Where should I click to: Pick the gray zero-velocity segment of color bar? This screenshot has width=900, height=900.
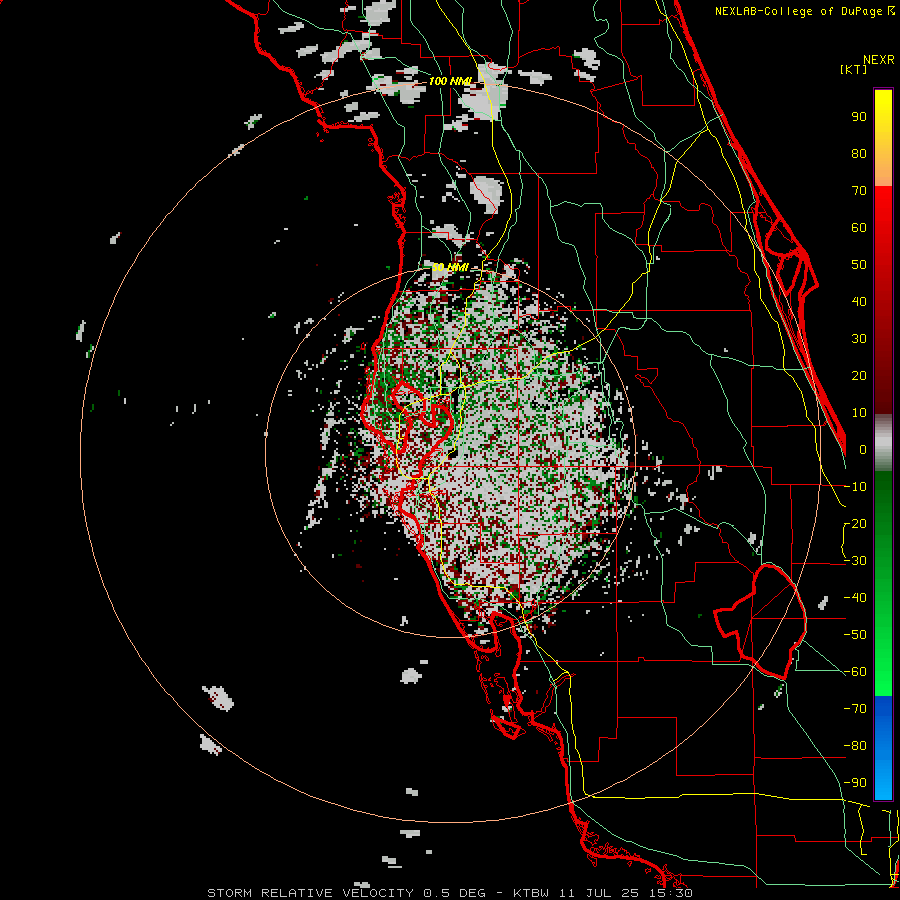click(883, 442)
